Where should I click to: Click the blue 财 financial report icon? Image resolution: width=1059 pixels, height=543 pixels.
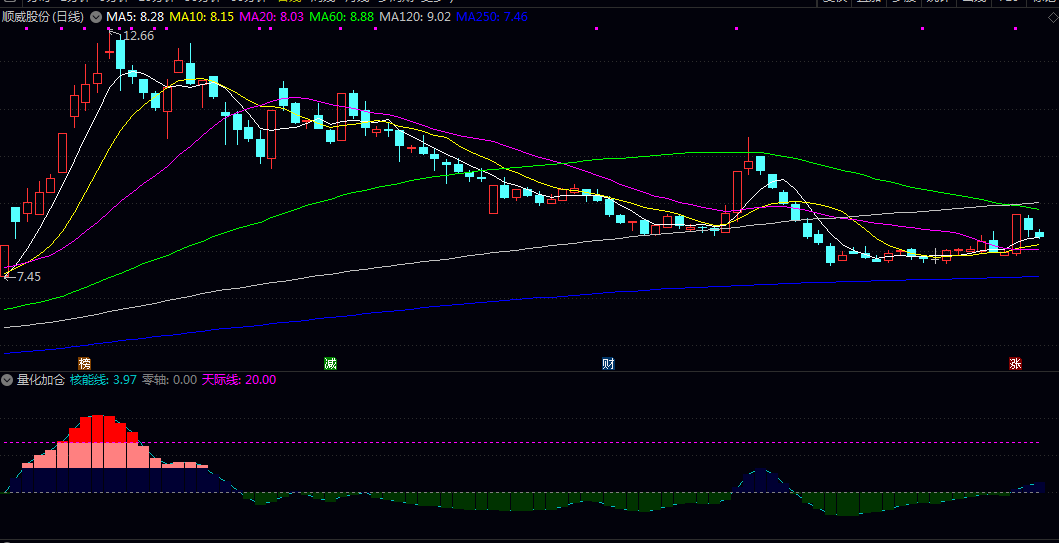pos(607,363)
